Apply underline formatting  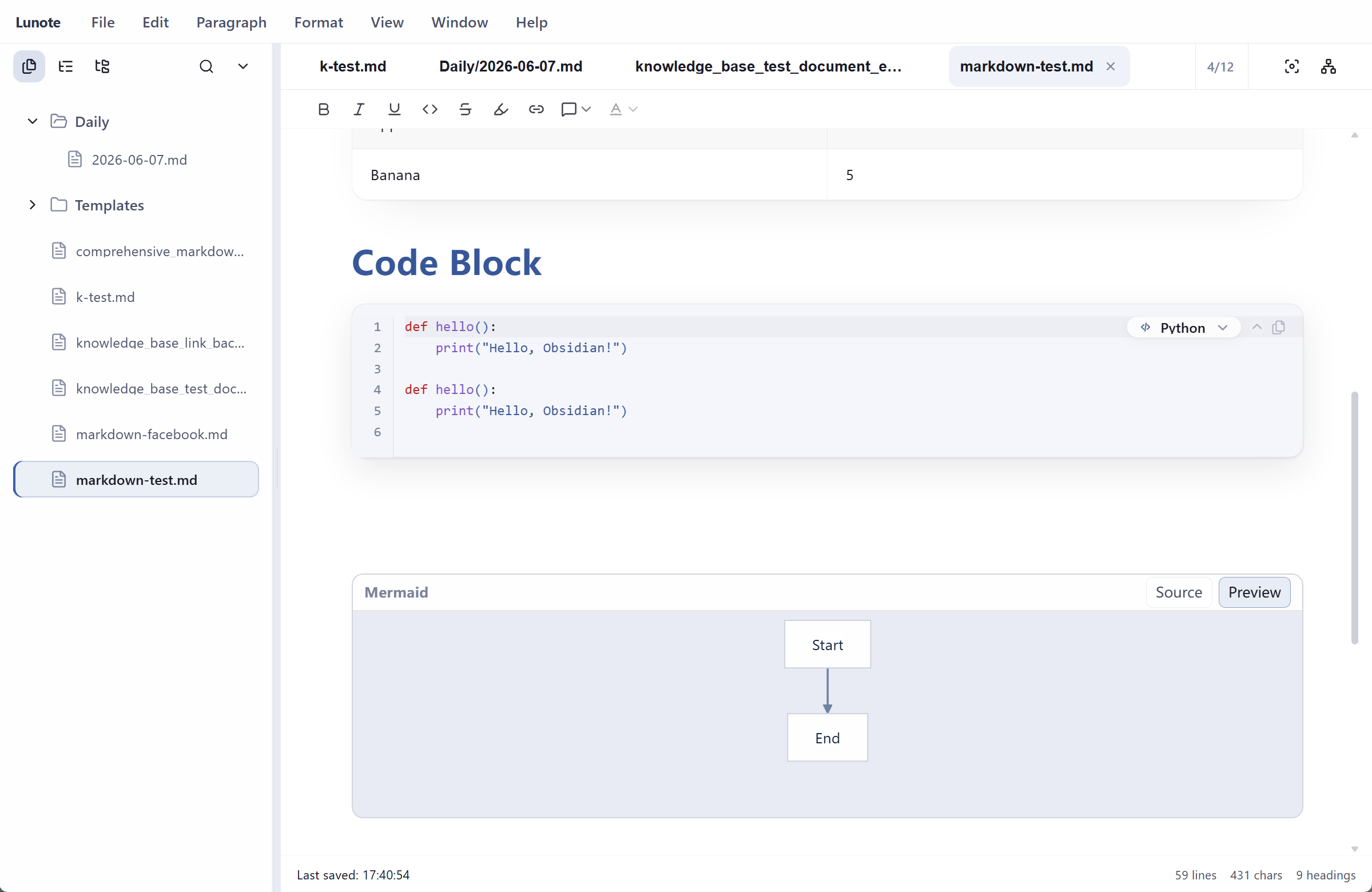point(394,109)
